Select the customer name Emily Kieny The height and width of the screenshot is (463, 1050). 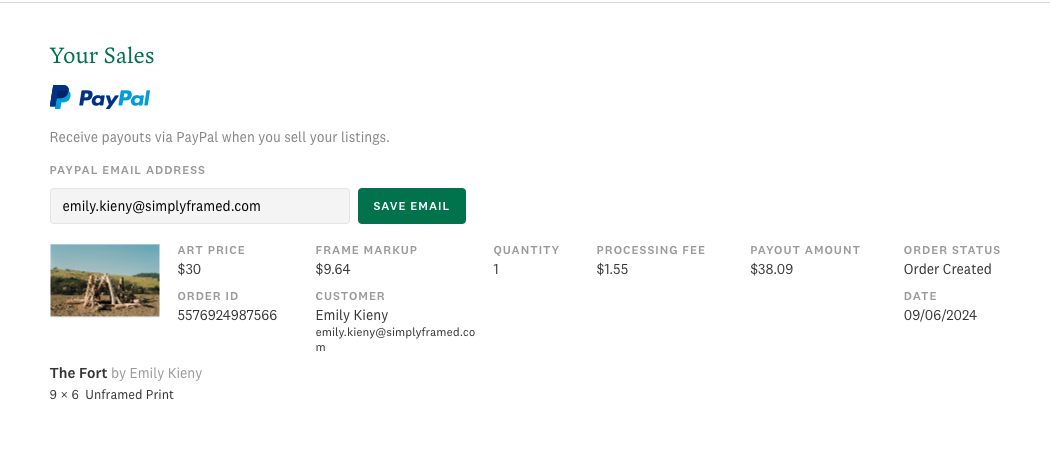[x=351, y=315]
